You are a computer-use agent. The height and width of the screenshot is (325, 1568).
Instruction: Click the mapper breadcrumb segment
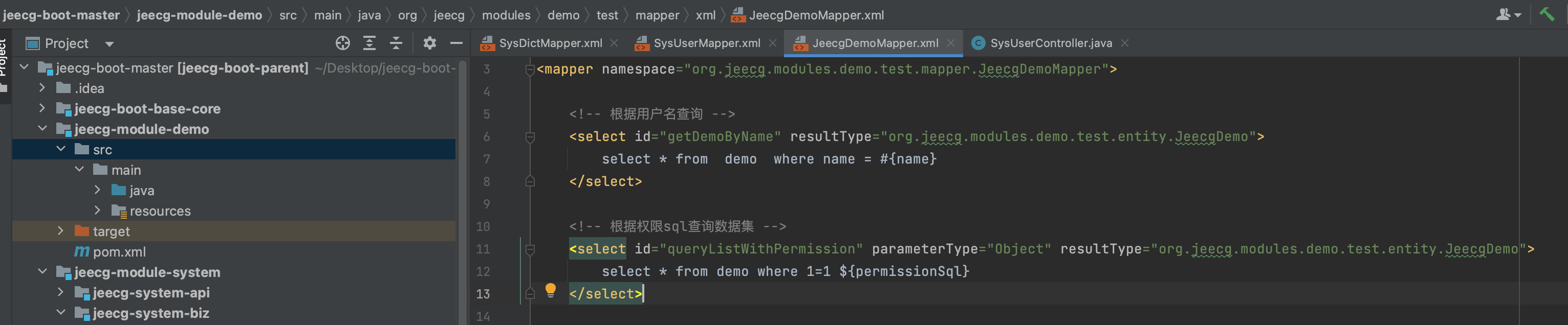657,15
